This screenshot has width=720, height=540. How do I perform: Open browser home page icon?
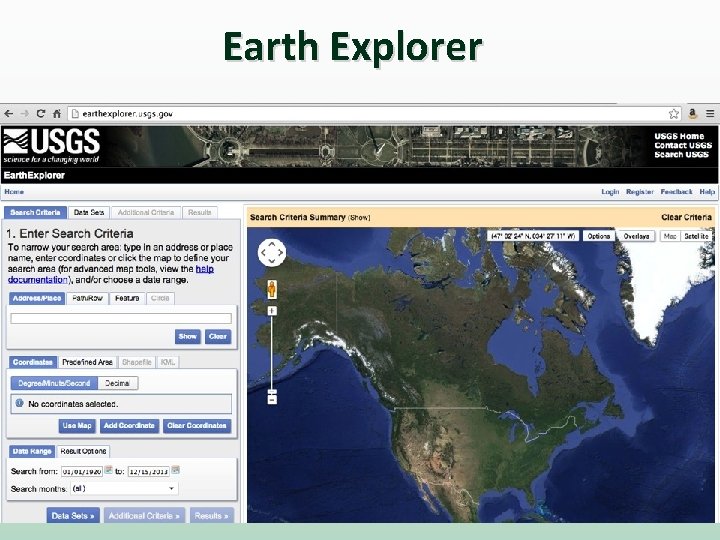[x=57, y=113]
